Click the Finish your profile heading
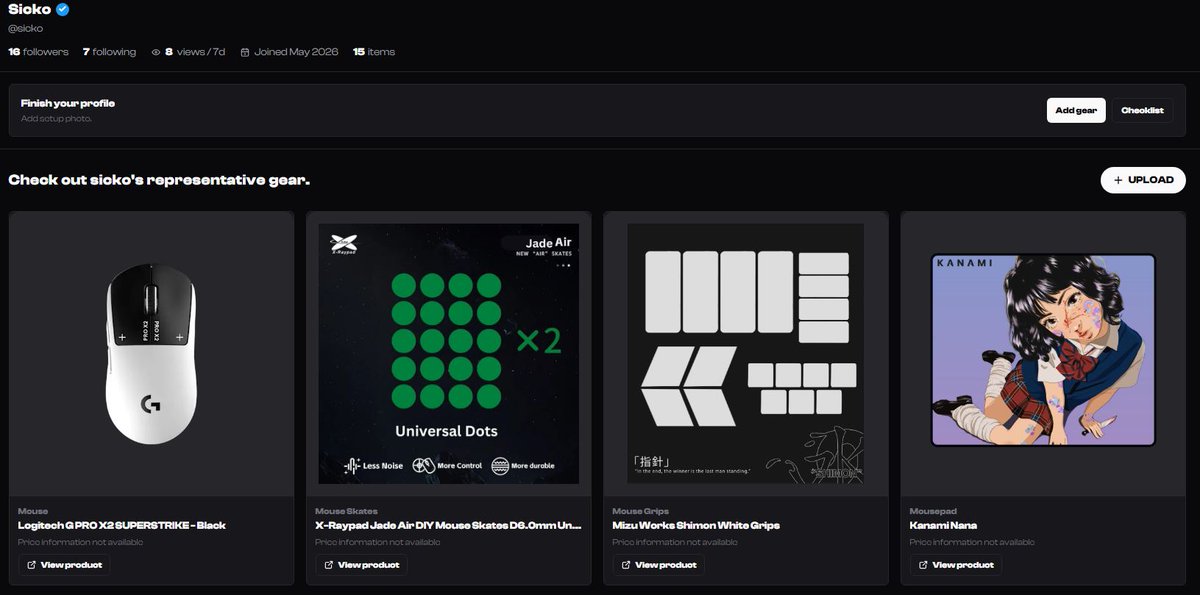The height and width of the screenshot is (595, 1200). coord(68,103)
